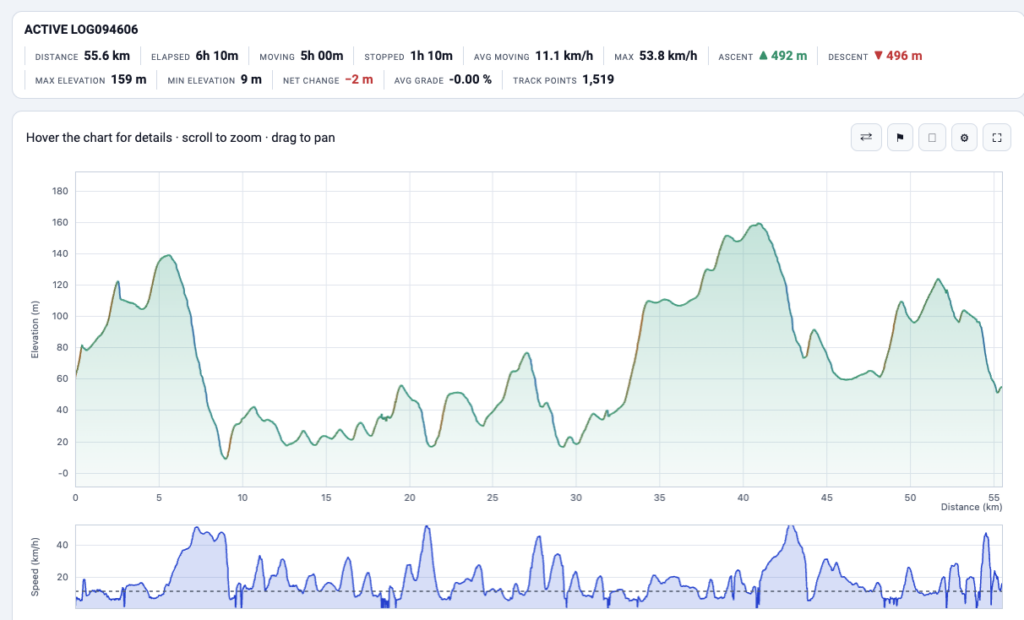Image resolution: width=1024 pixels, height=620 pixels.
Task: Click the "Hover the chart for details" hint text
Action: click(99, 137)
